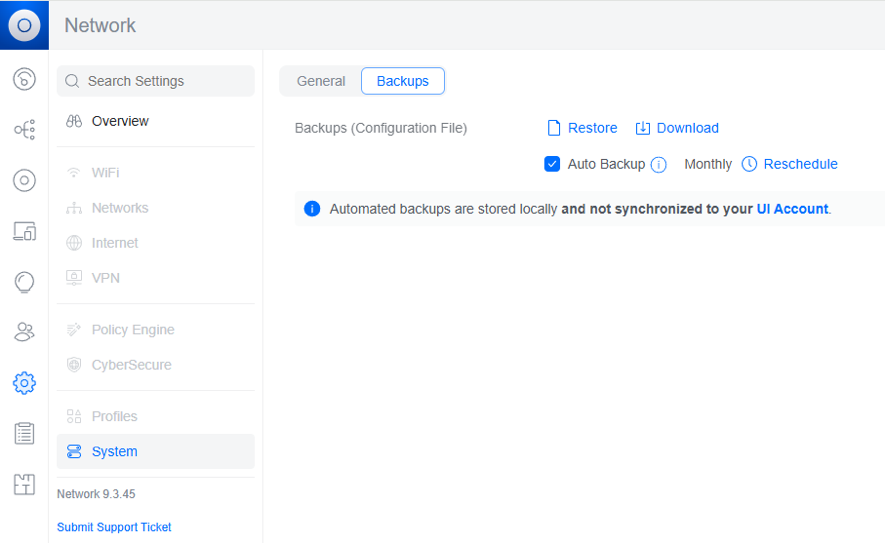Open the UI Account link

tap(792, 209)
